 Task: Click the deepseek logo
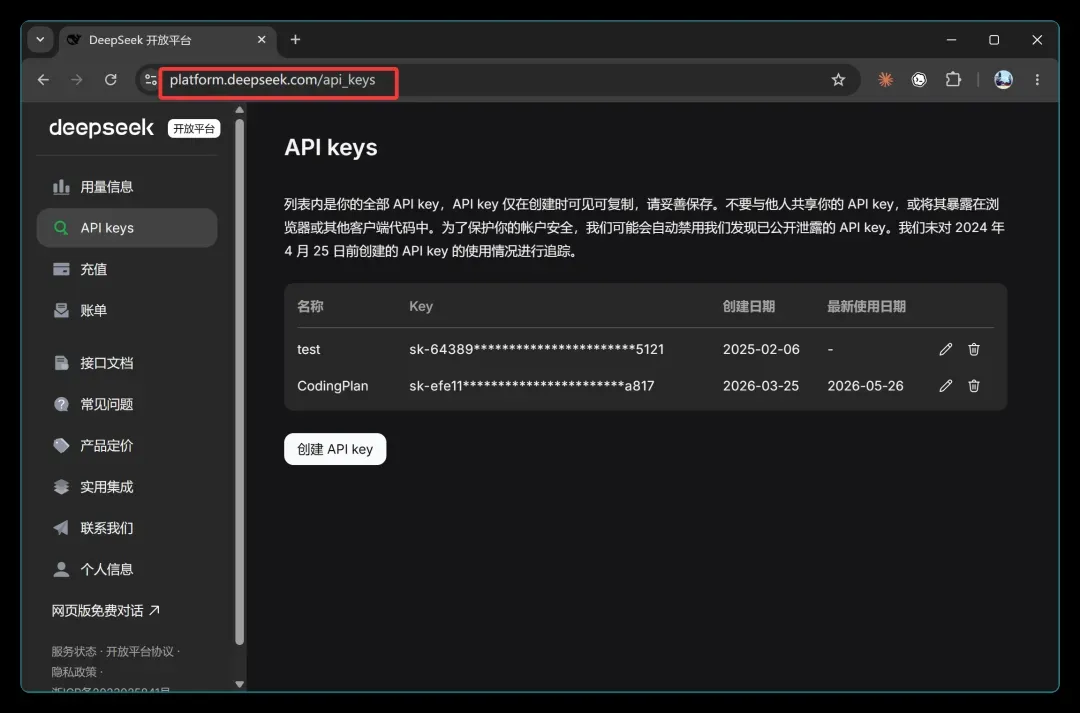click(101, 128)
